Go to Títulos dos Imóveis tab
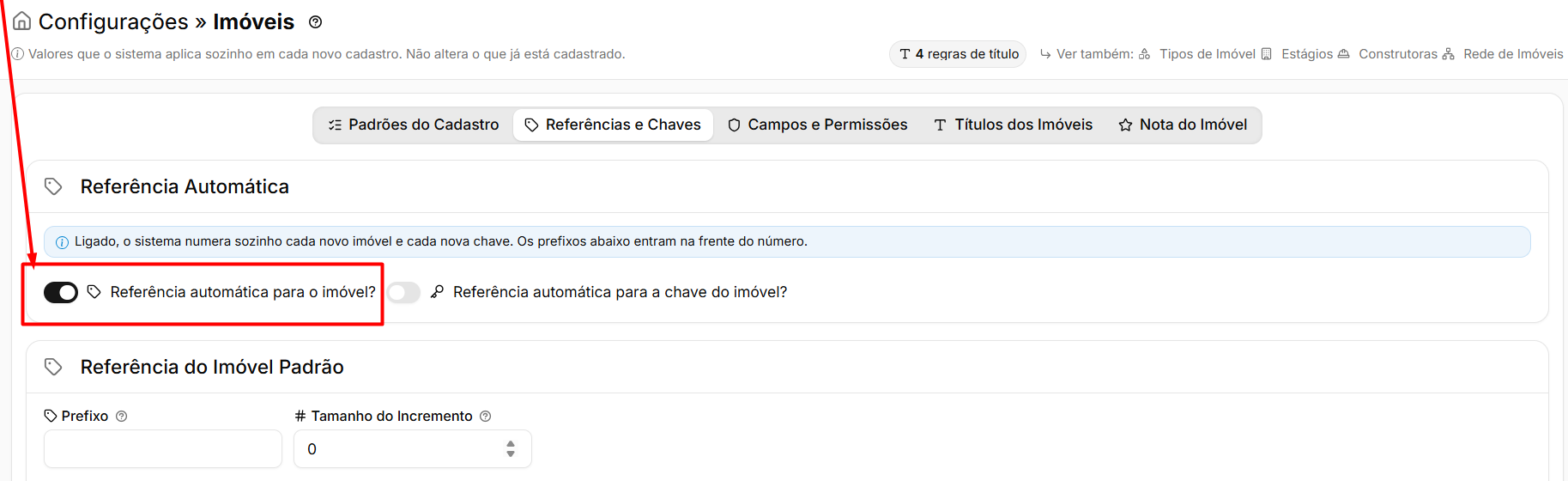The height and width of the screenshot is (481, 1568). [x=1014, y=125]
